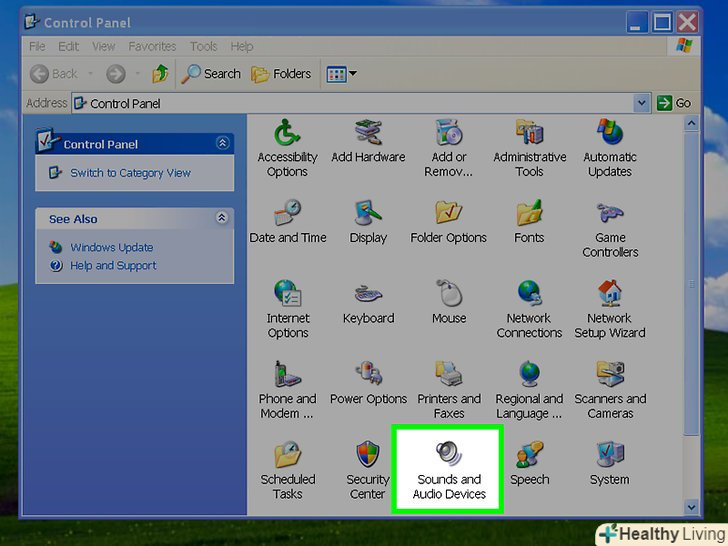Screen dimensions: 728x546
Task: Open Keyboard settings icon
Action: pos(368,303)
